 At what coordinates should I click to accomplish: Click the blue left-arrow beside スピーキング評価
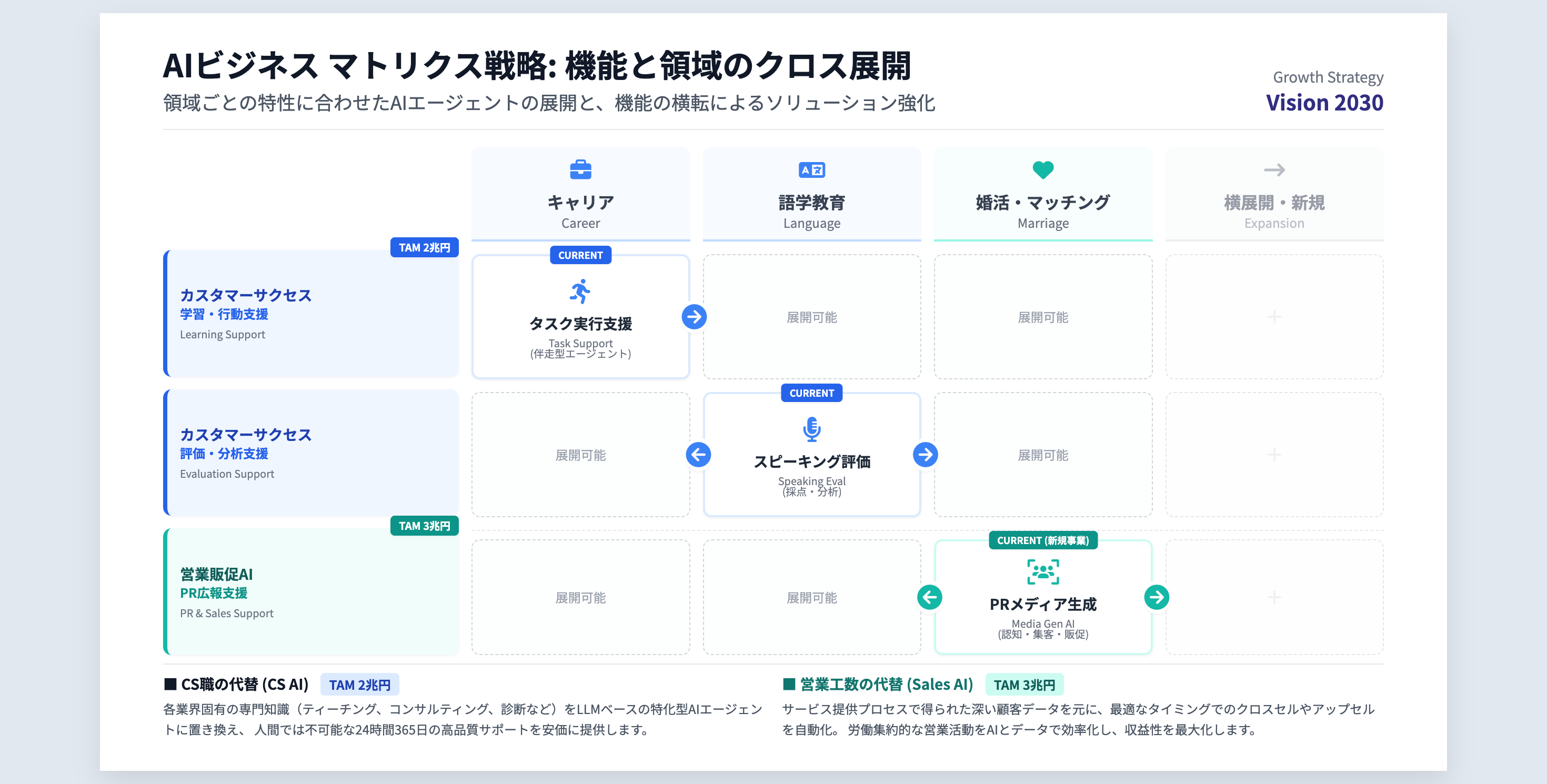(698, 455)
